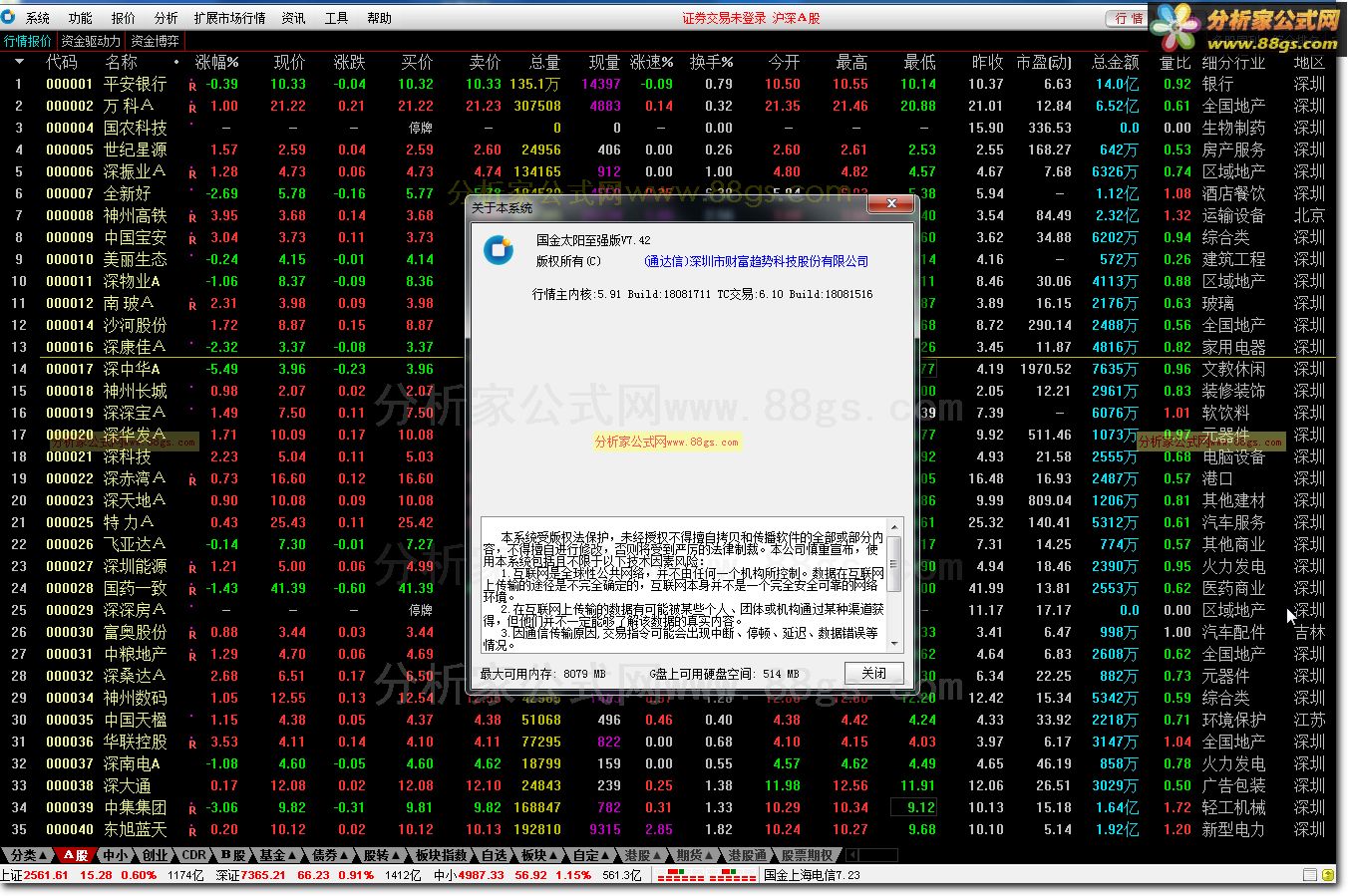Select the 平安银行 stock row

[x=668, y=84]
